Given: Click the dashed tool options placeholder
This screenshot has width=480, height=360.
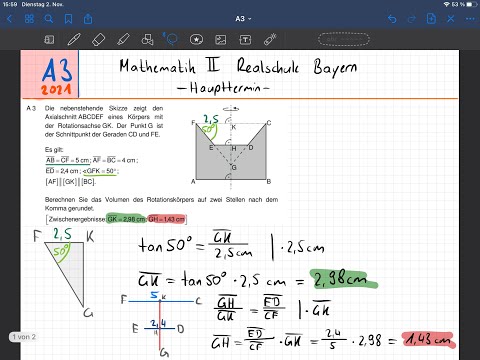Looking at the screenshot, I should pyautogui.click(x=344, y=39).
